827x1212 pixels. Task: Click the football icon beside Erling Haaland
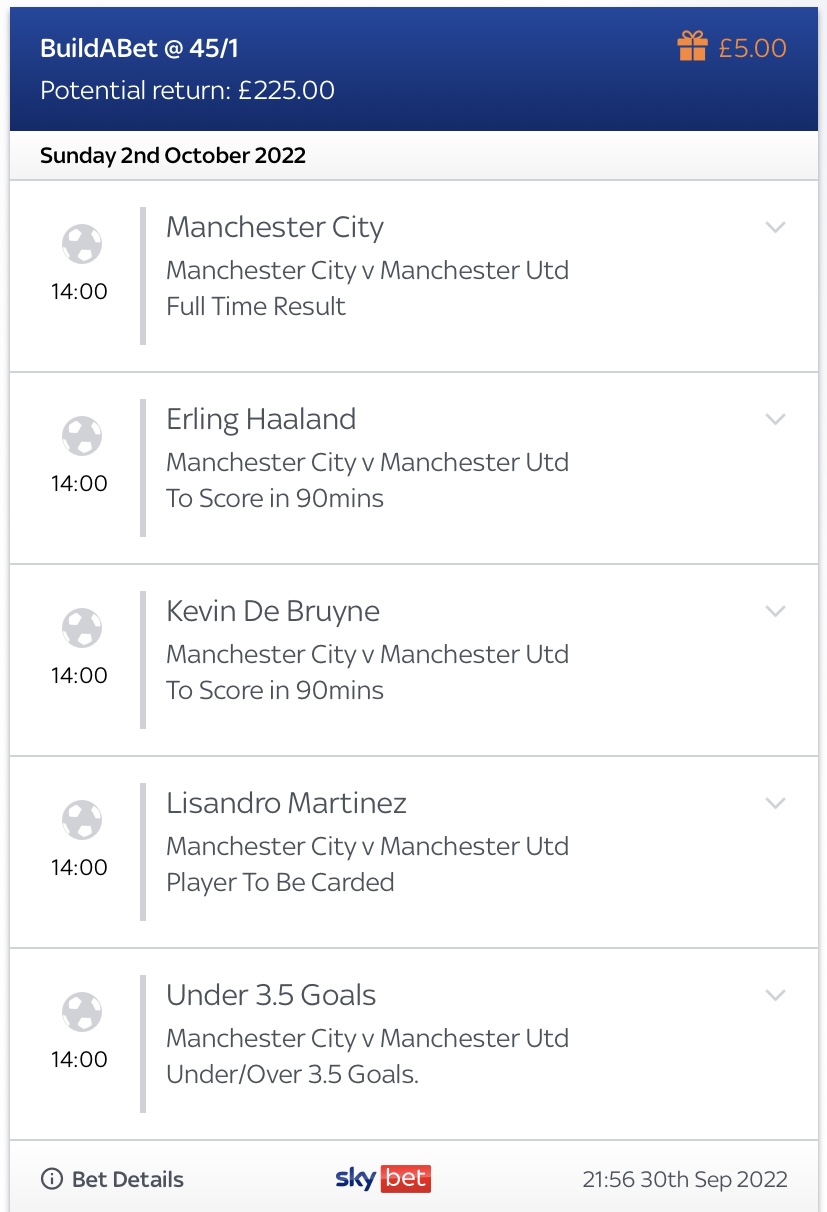tap(80, 435)
